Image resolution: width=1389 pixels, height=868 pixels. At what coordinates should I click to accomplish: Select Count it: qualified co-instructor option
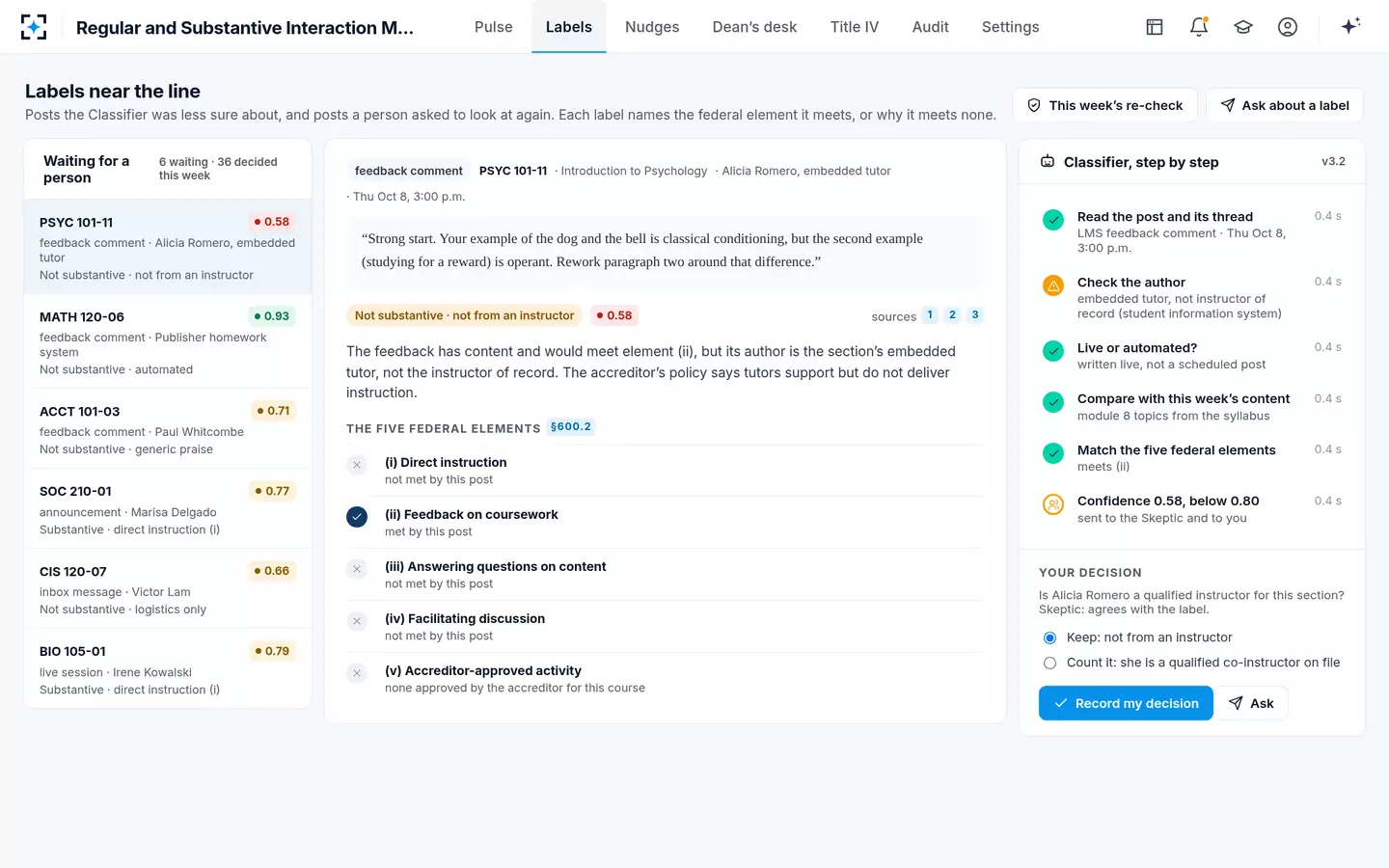pyautogui.click(x=1049, y=663)
